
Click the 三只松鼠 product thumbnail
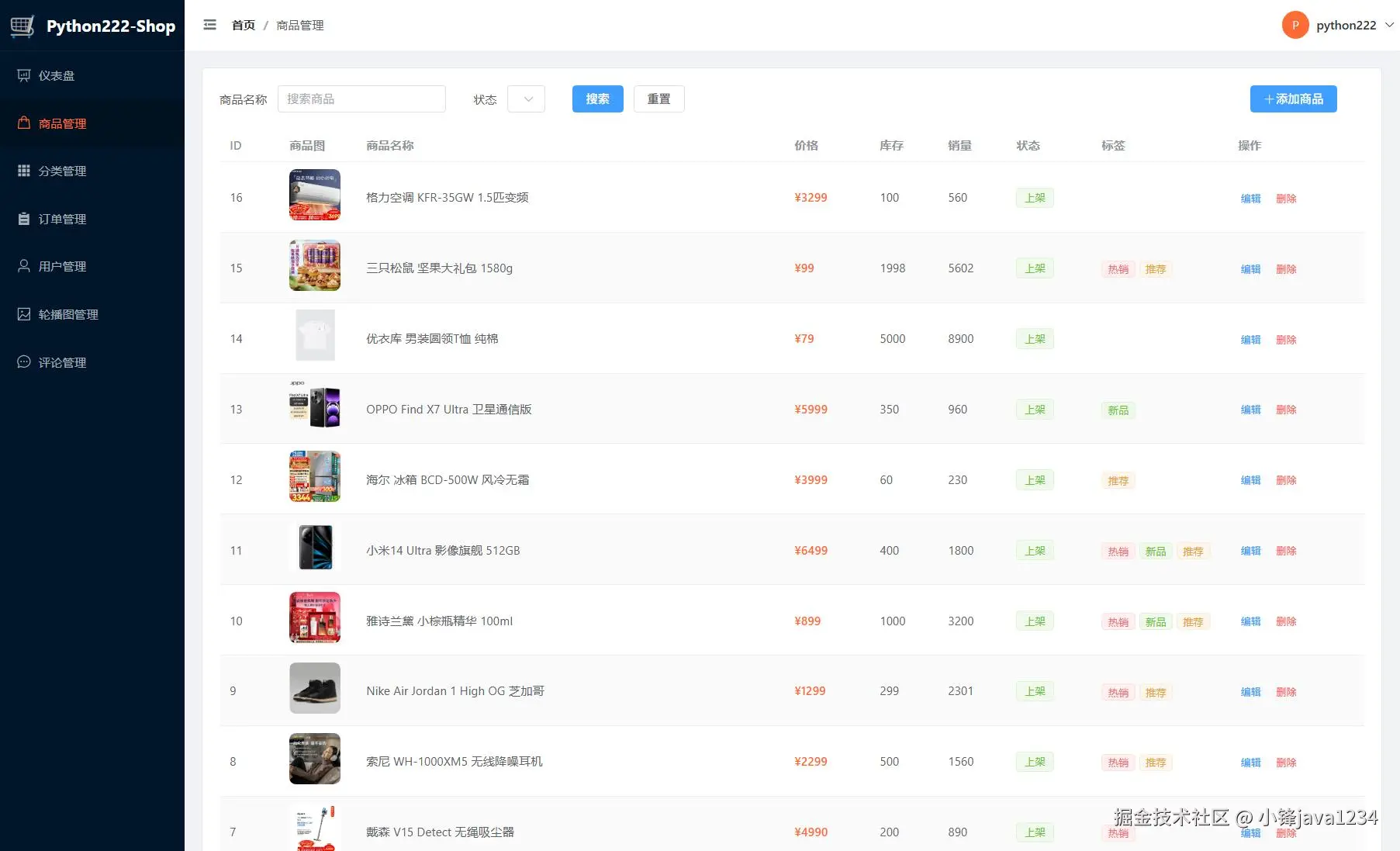(315, 265)
